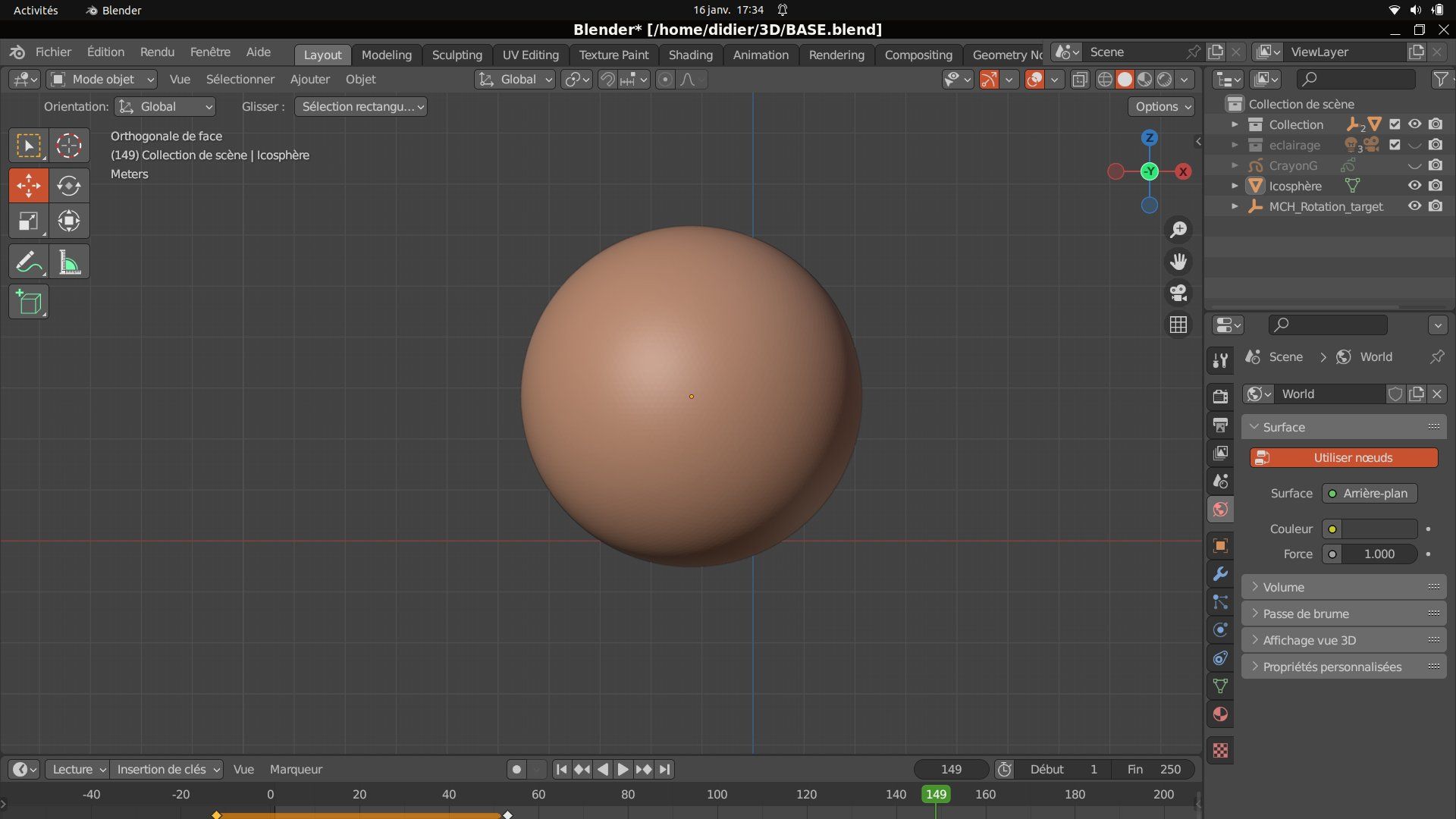The image size is (1456, 819).
Task: Open Ajouter menu
Action: 309,80
